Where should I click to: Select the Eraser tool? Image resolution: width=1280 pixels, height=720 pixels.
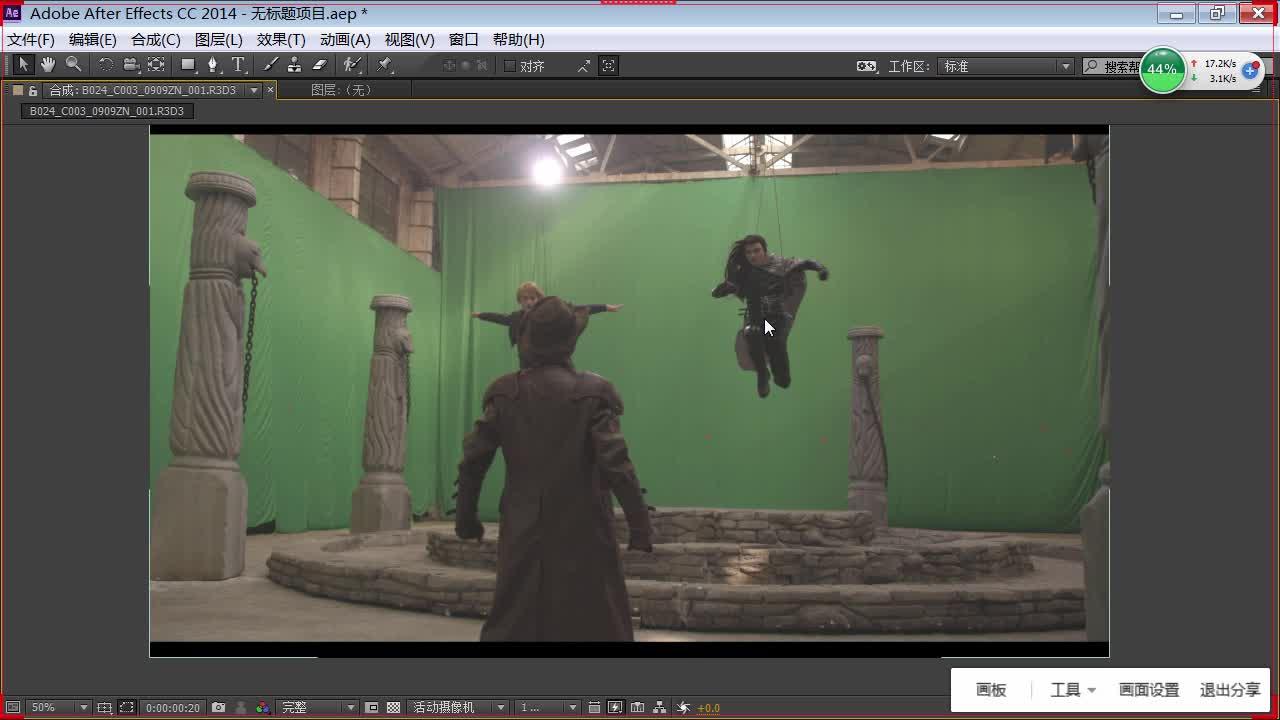[x=320, y=65]
